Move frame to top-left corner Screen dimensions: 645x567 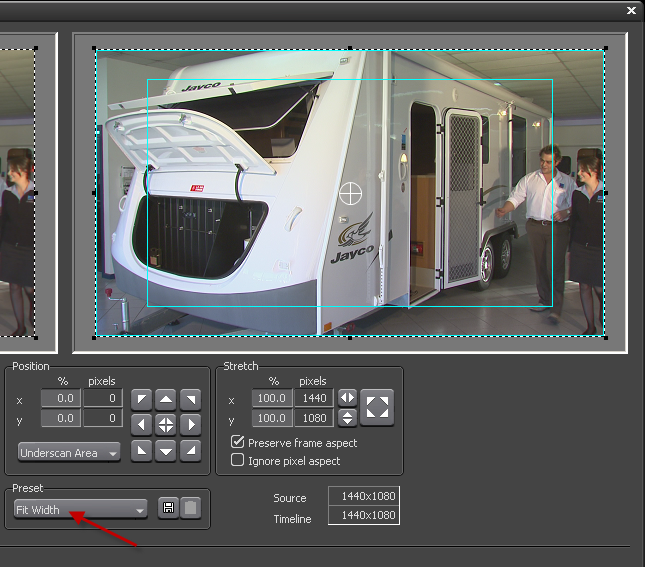click(142, 400)
